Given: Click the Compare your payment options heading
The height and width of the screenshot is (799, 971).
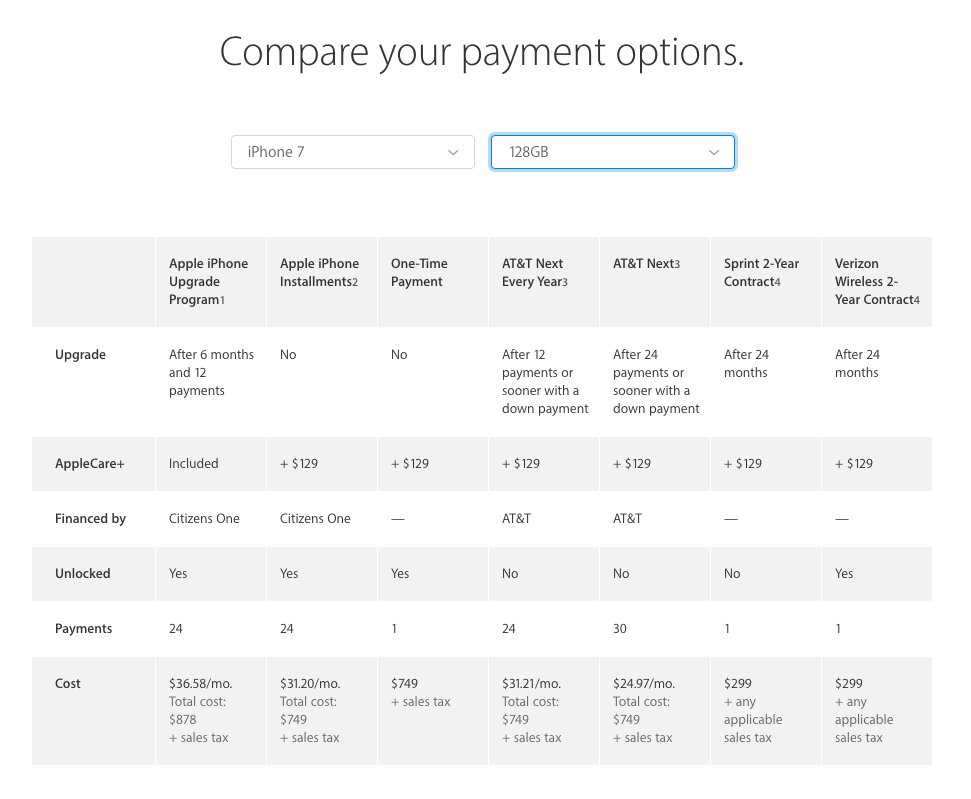Looking at the screenshot, I should tap(482, 52).
